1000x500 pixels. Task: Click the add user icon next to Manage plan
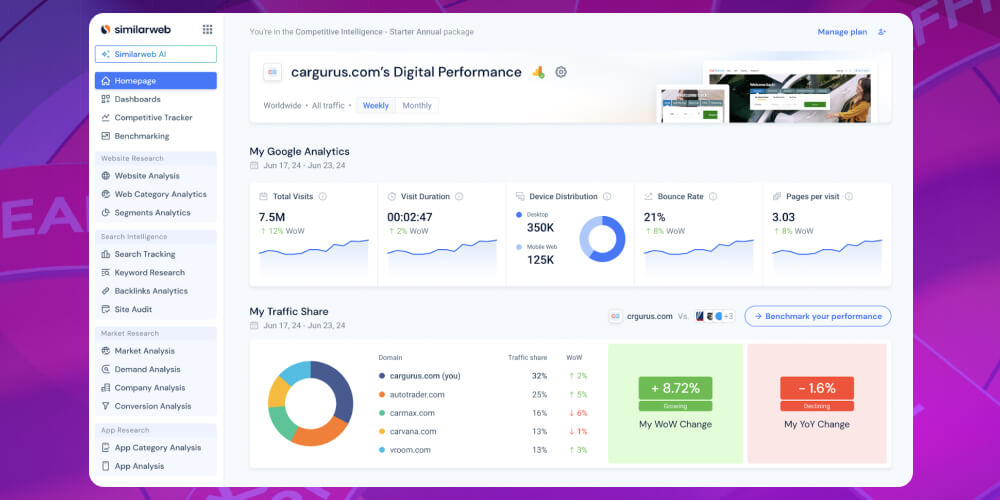tap(882, 32)
